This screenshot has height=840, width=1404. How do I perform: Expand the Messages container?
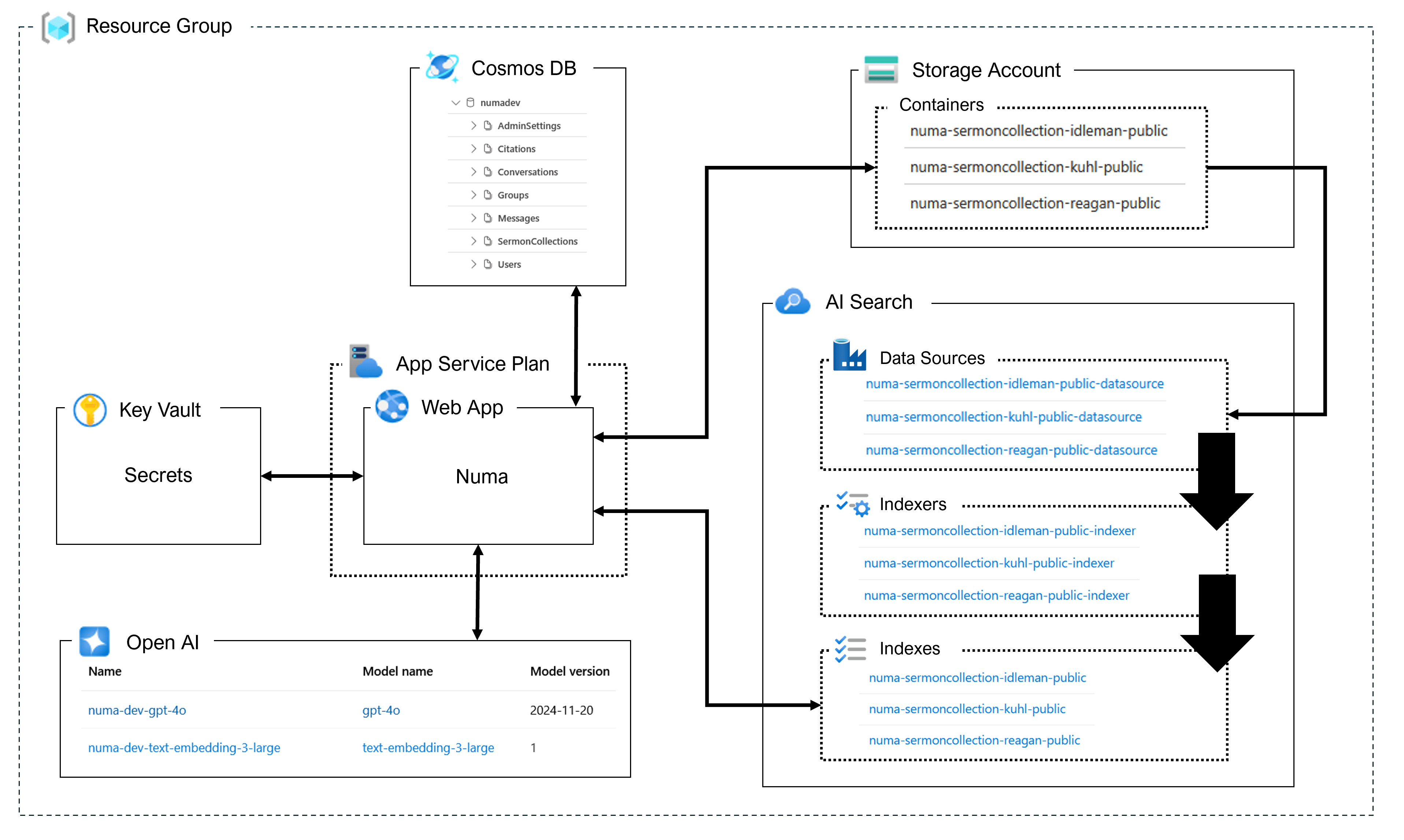tap(473, 219)
